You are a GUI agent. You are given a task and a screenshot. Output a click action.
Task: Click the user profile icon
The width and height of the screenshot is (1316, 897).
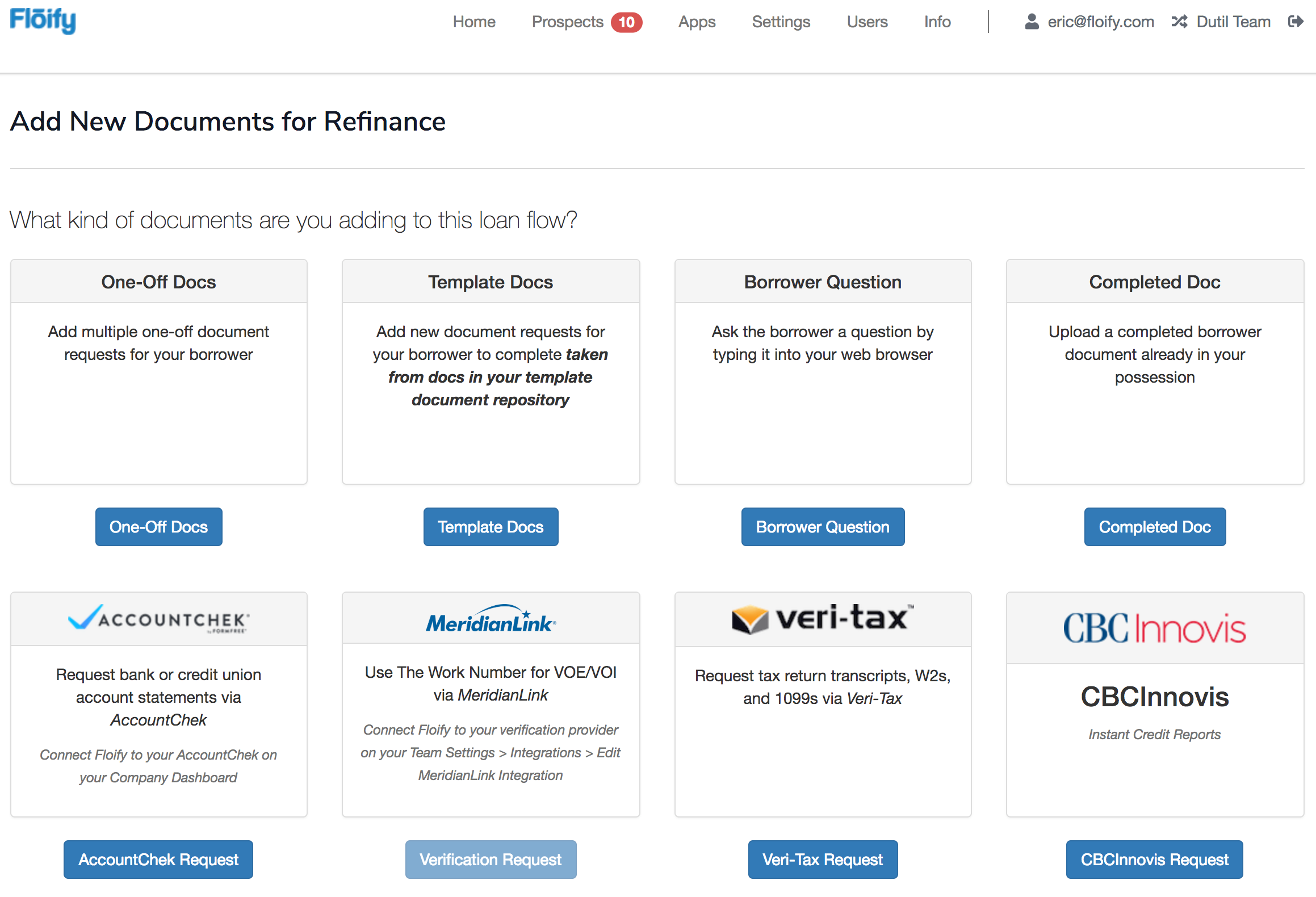(1032, 22)
